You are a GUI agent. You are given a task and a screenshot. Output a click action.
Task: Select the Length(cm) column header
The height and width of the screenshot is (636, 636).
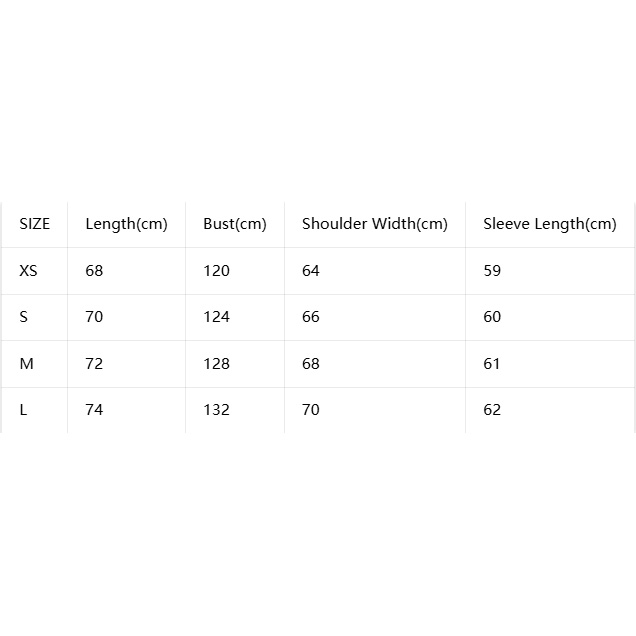point(126,224)
